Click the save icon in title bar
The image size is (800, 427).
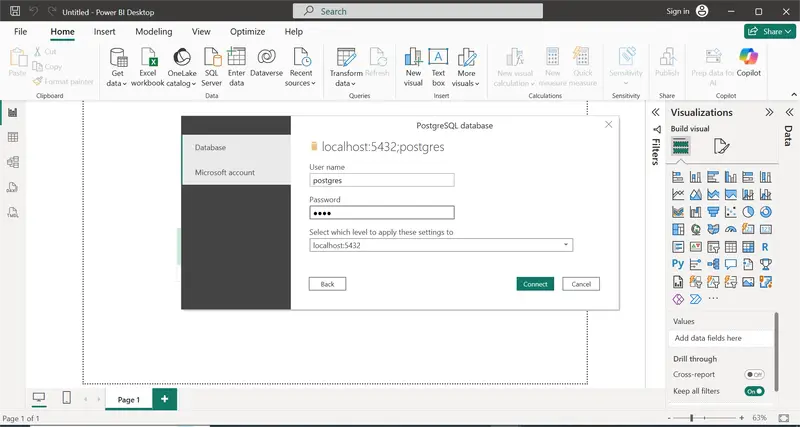(x=15, y=11)
